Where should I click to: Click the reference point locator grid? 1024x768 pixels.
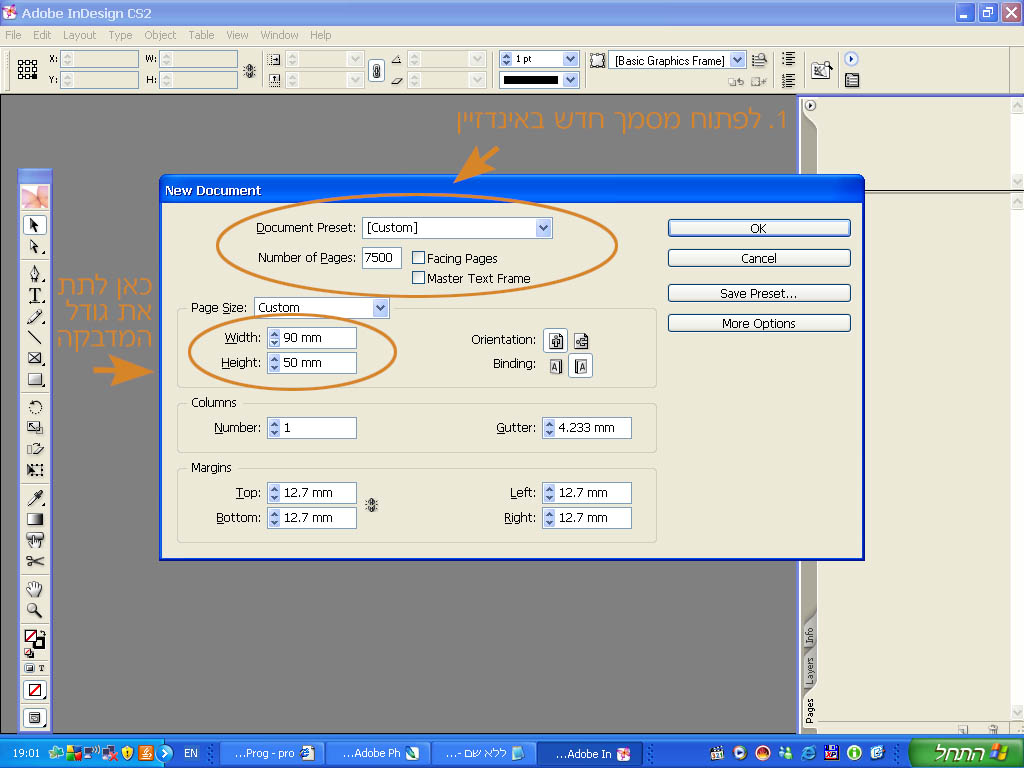coord(27,69)
